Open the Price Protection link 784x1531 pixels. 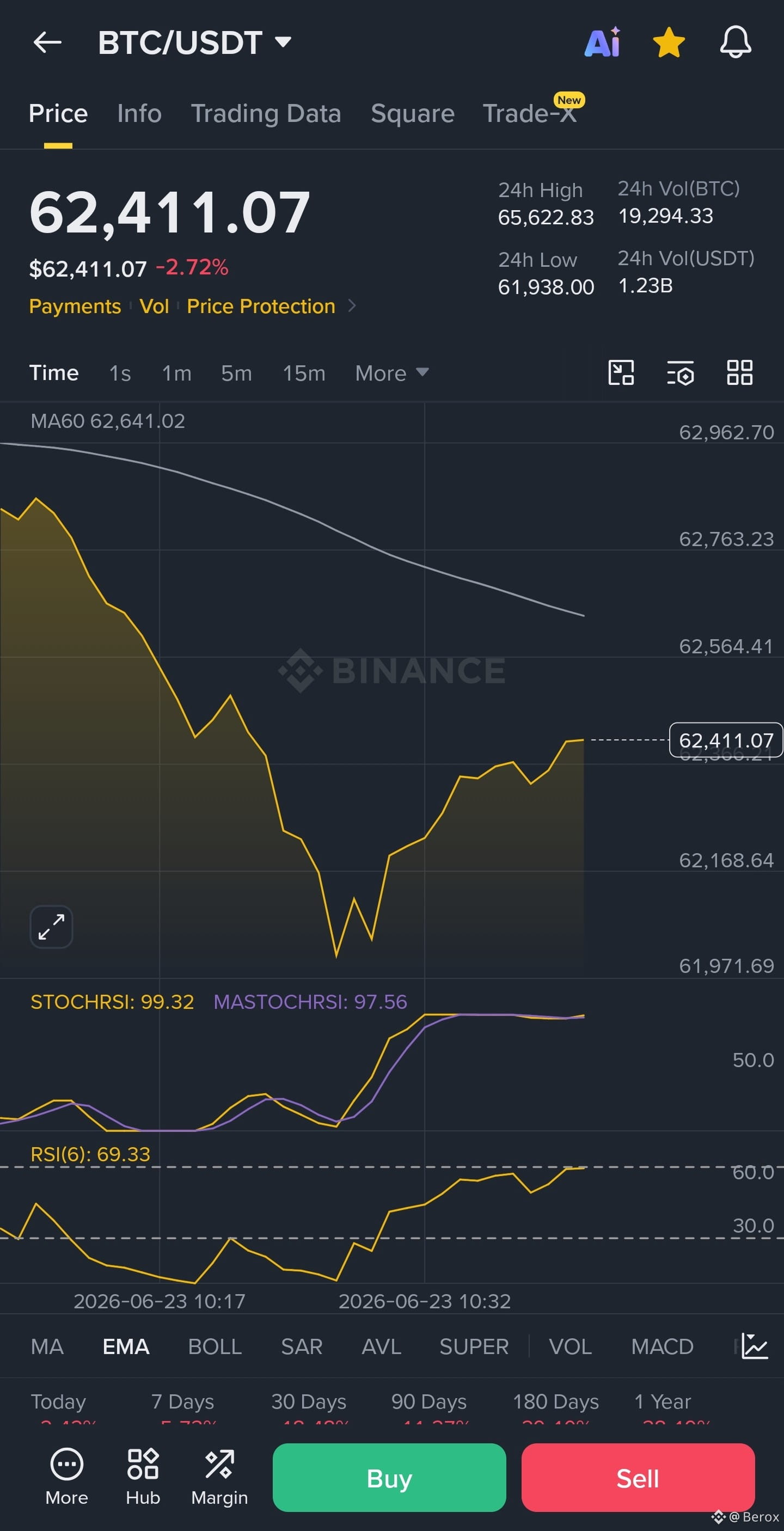tap(261, 305)
